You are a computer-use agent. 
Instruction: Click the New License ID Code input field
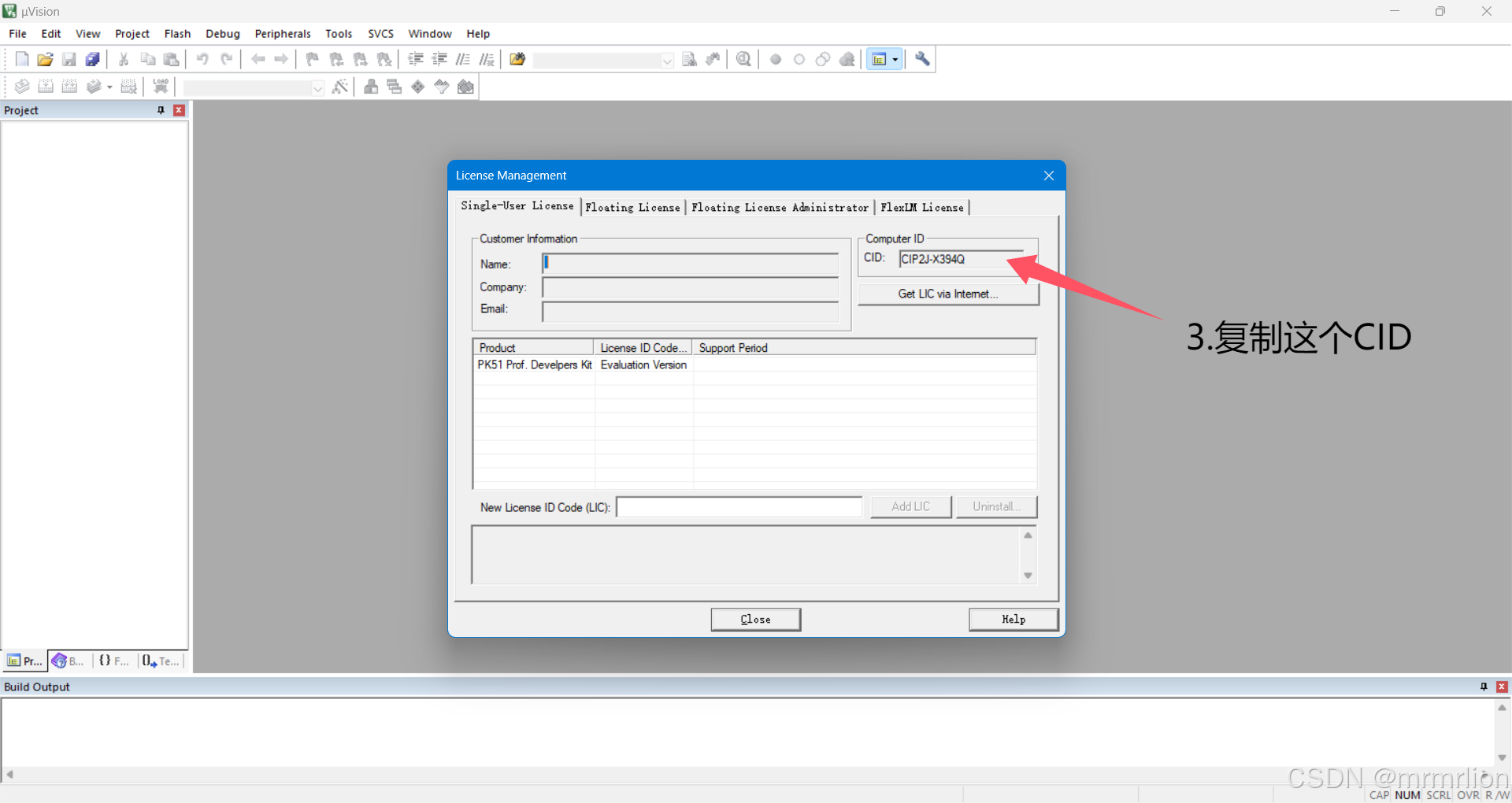click(x=739, y=507)
